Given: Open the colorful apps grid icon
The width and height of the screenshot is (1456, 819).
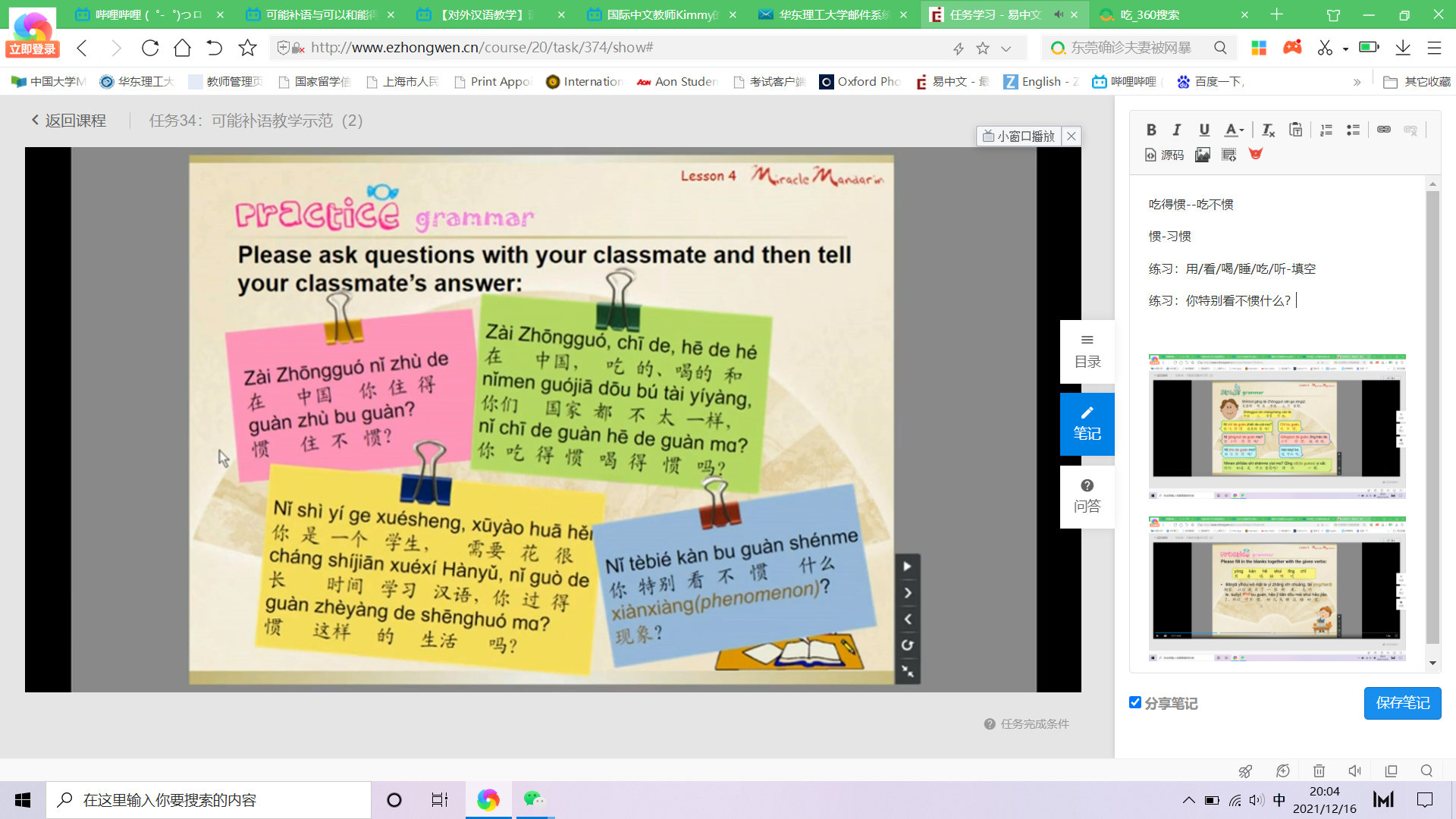Looking at the screenshot, I should click(x=1259, y=48).
